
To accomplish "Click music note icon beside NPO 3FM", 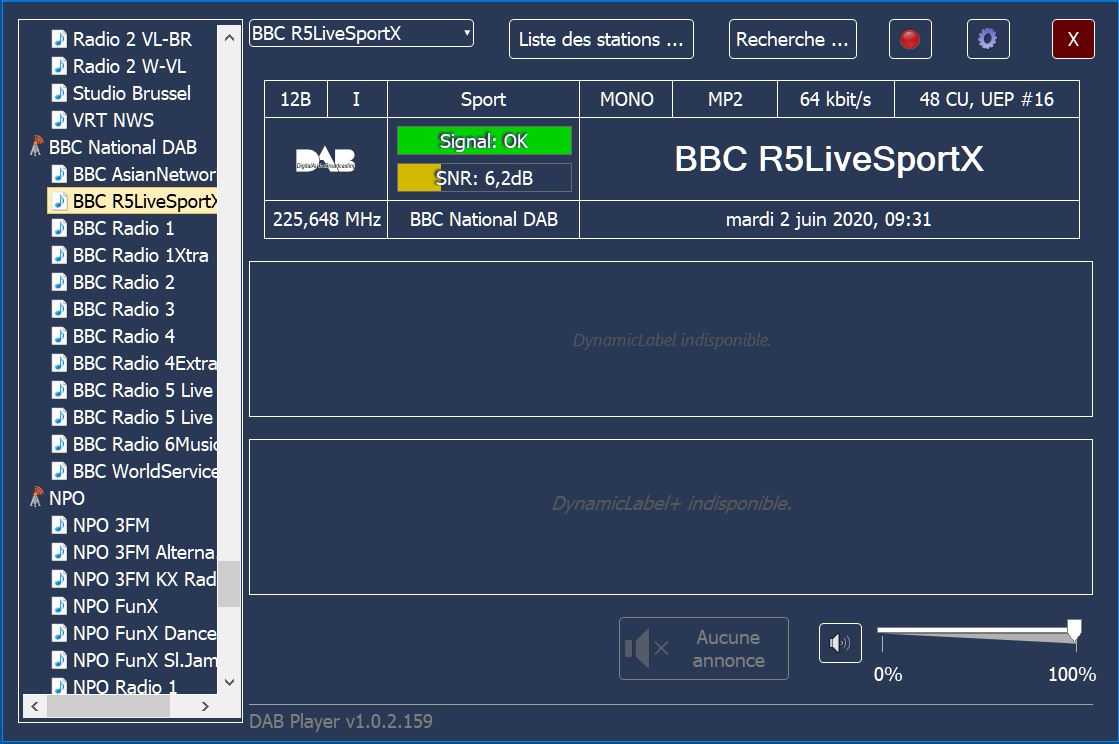I will point(60,525).
